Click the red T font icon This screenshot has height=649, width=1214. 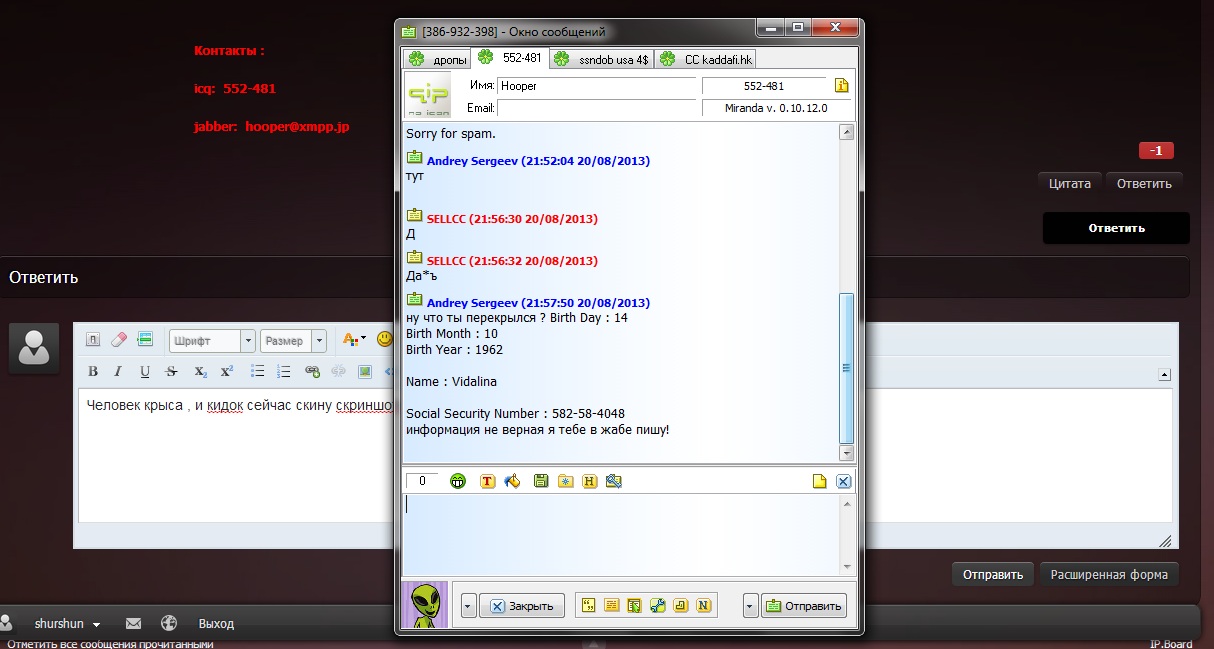coord(488,481)
